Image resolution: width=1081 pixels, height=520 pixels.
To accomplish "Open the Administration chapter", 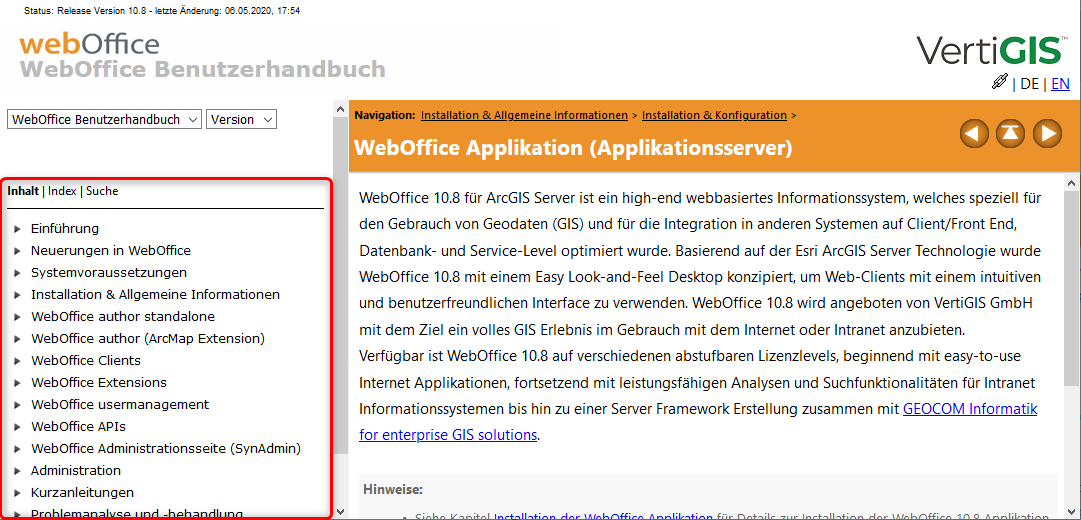I will pos(76,470).
